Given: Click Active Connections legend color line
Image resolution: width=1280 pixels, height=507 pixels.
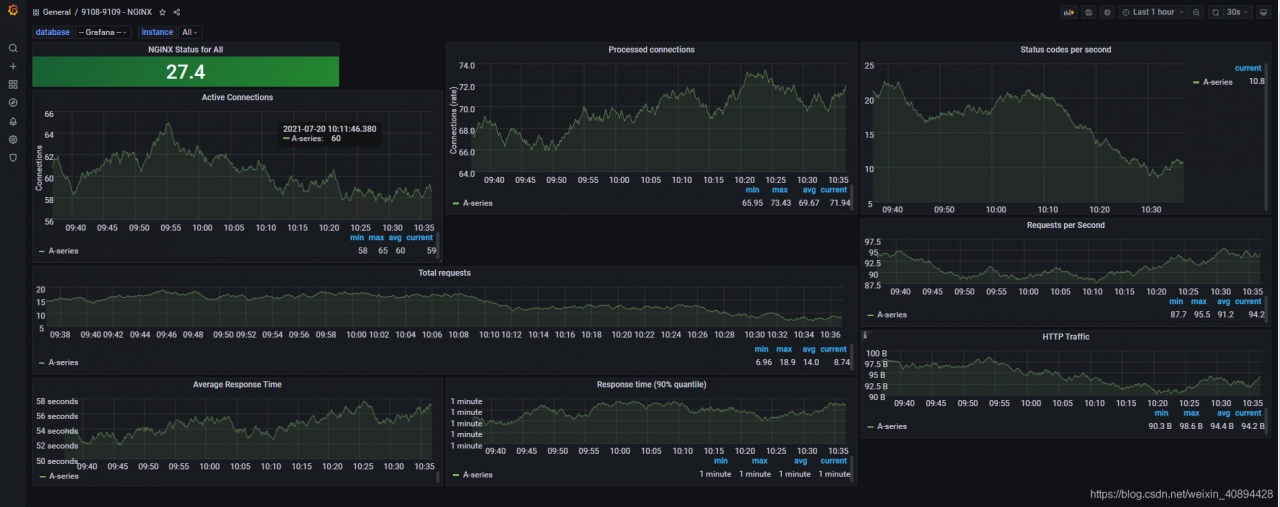Looking at the screenshot, I should tap(41, 251).
